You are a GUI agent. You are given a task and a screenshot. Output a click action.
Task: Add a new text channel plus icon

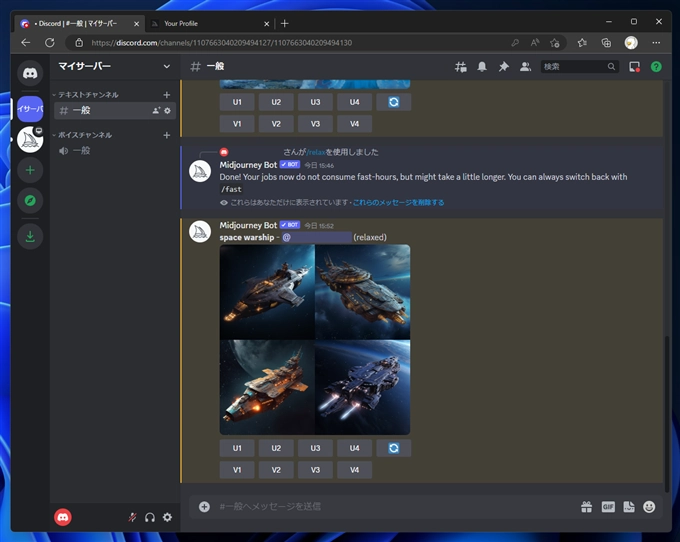tap(167, 95)
